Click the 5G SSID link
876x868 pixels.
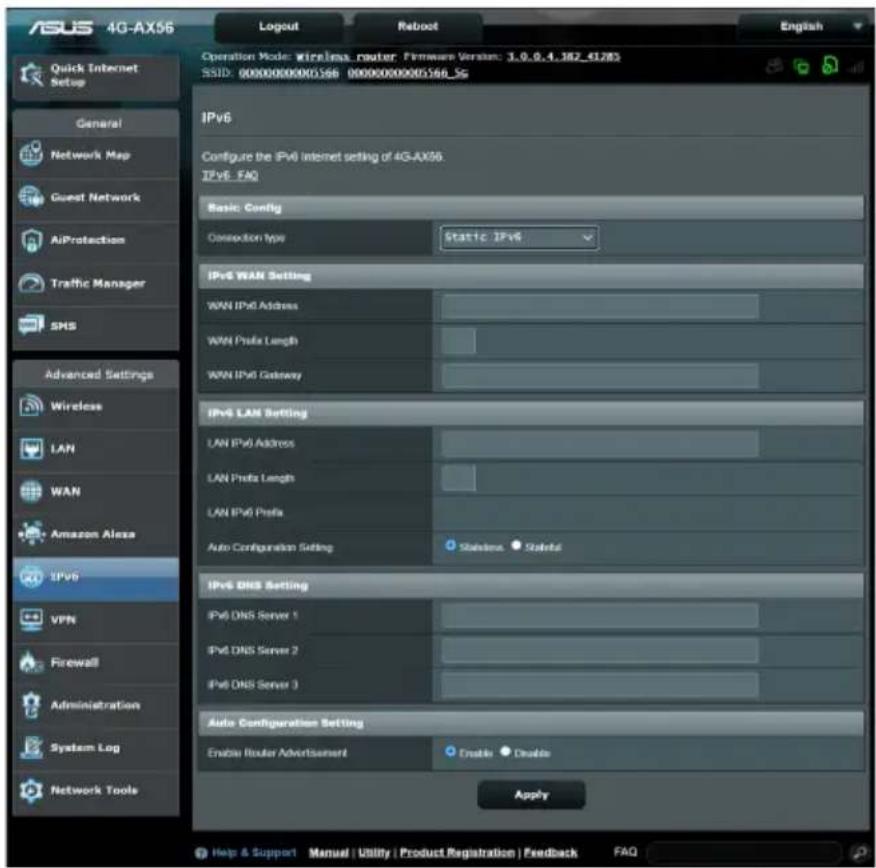pyautogui.click(x=408, y=73)
